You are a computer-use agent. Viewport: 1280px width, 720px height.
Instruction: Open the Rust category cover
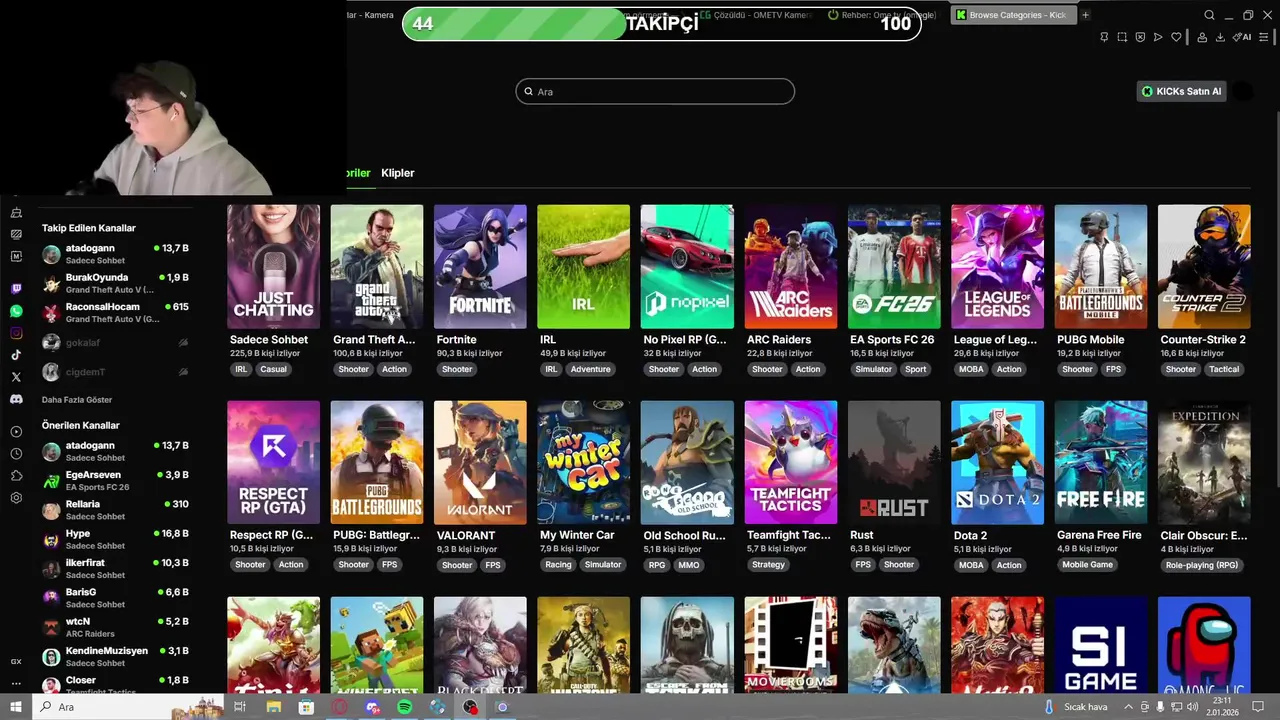click(894, 463)
